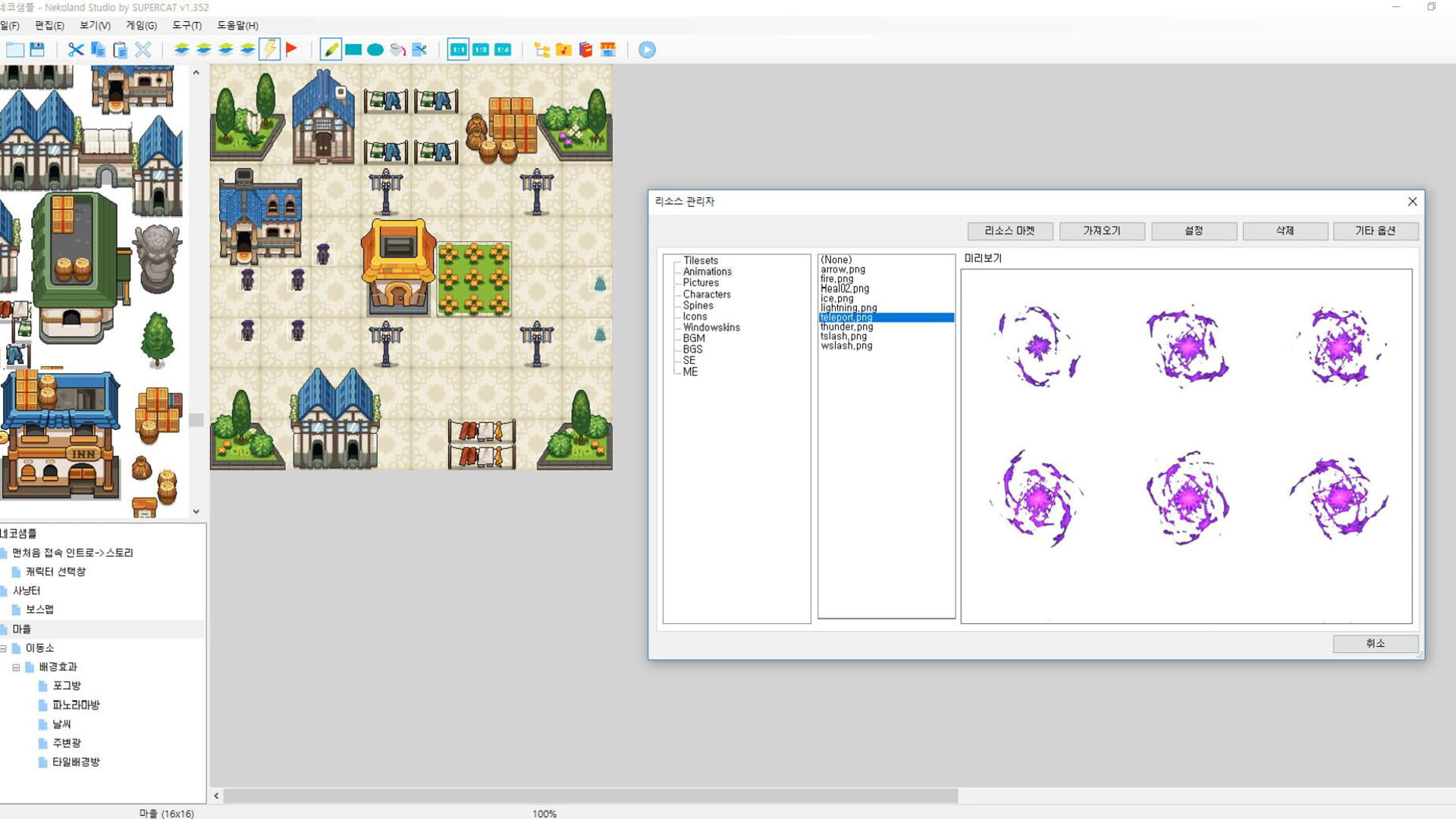The width and height of the screenshot is (1456, 819).
Task: Click the 설정 settings button
Action: 1194,231
